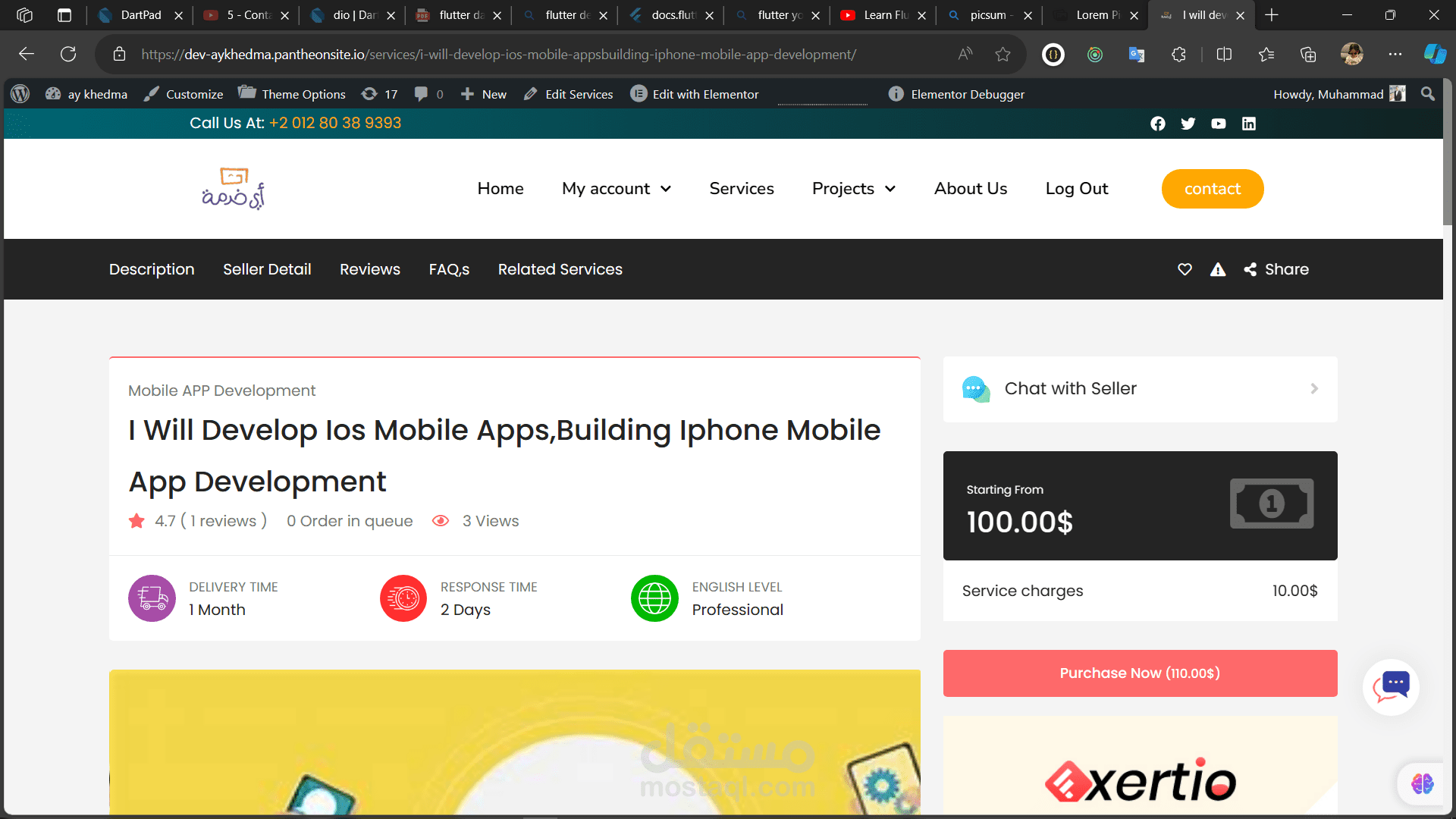Open WordPress admin search magnifier
The height and width of the screenshot is (819, 1456).
1427,94
